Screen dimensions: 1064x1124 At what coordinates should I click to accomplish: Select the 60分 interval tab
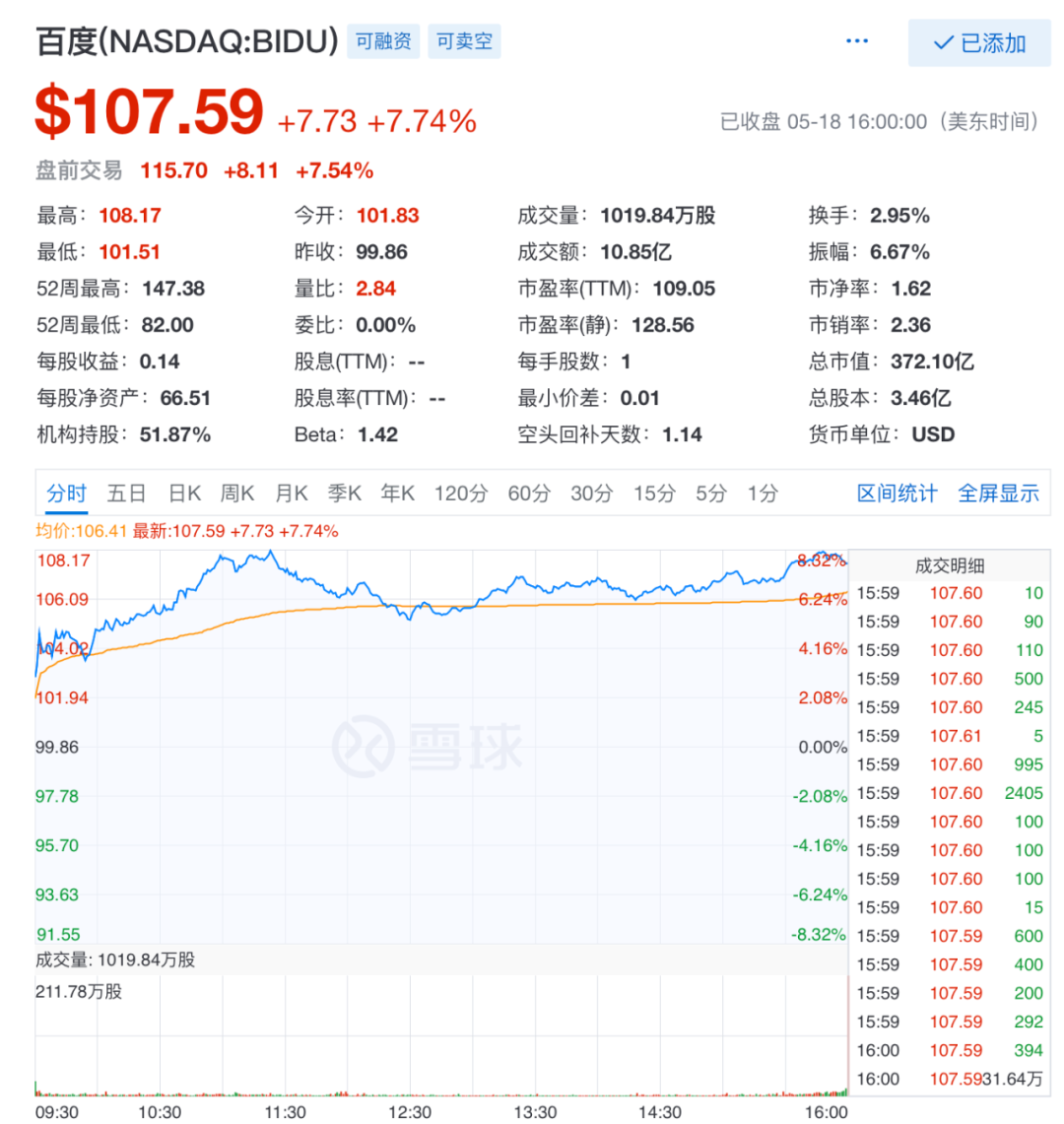pos(529,494)
